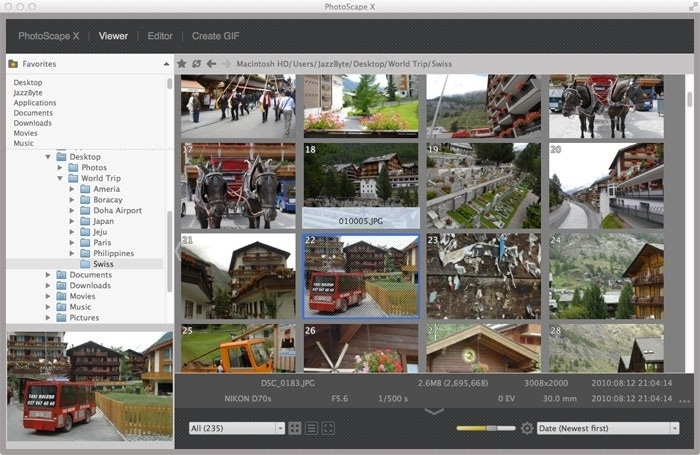Screen dimensions: 700x455
Task: Collapse the info panel chevron
Action: (x=434, y=411)
